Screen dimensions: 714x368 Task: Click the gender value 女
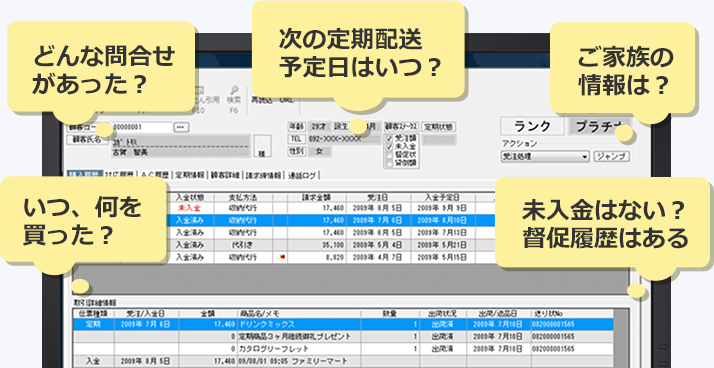320,151
